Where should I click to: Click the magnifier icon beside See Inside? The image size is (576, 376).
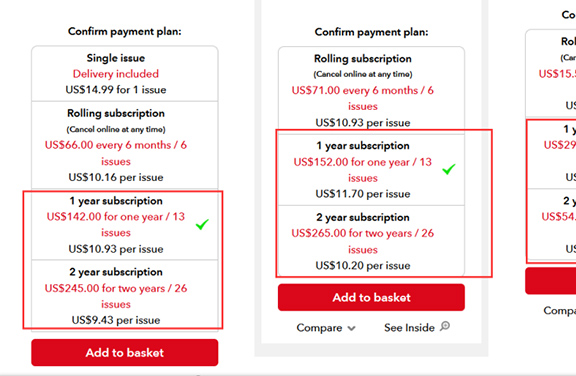(x=445, y=326)
